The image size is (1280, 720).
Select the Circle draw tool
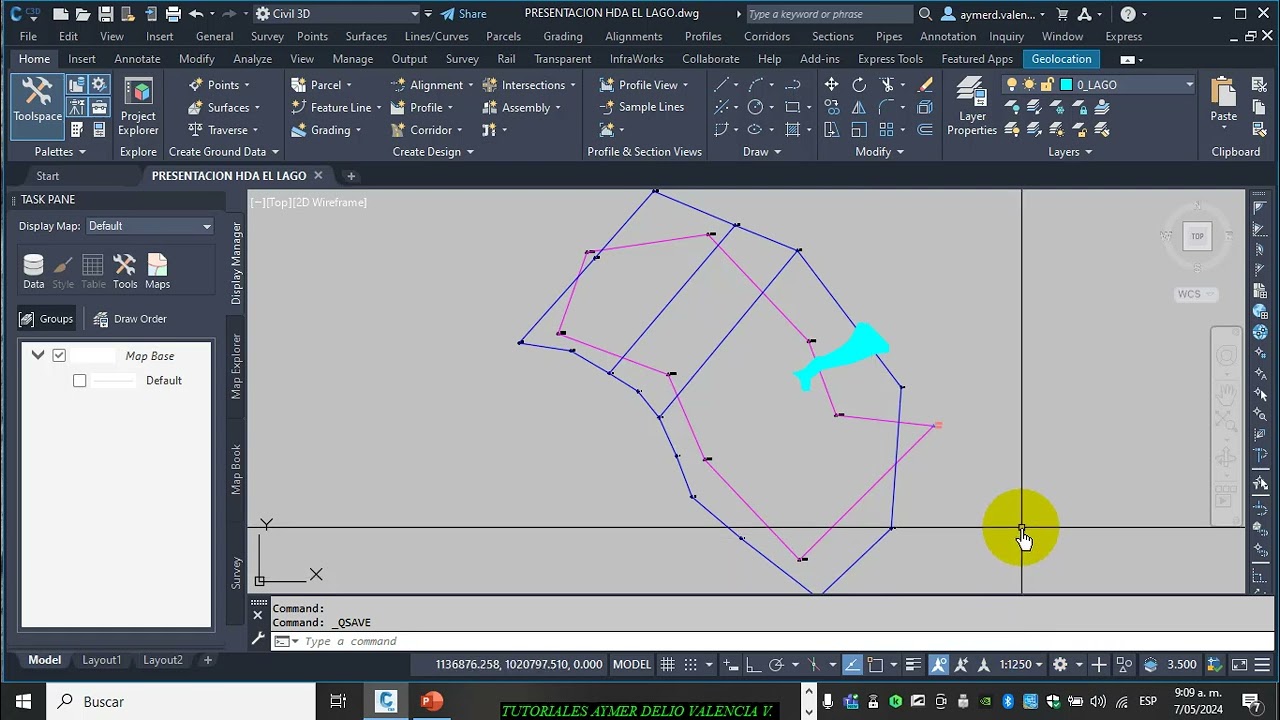(x=755, y=107)
